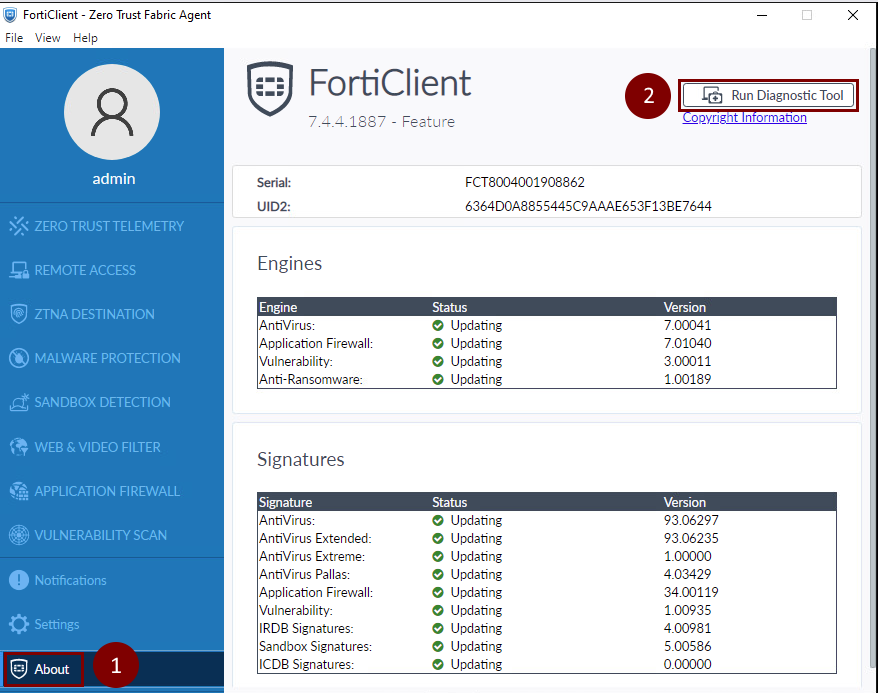Open the Help menu

[x=85, y=38]
